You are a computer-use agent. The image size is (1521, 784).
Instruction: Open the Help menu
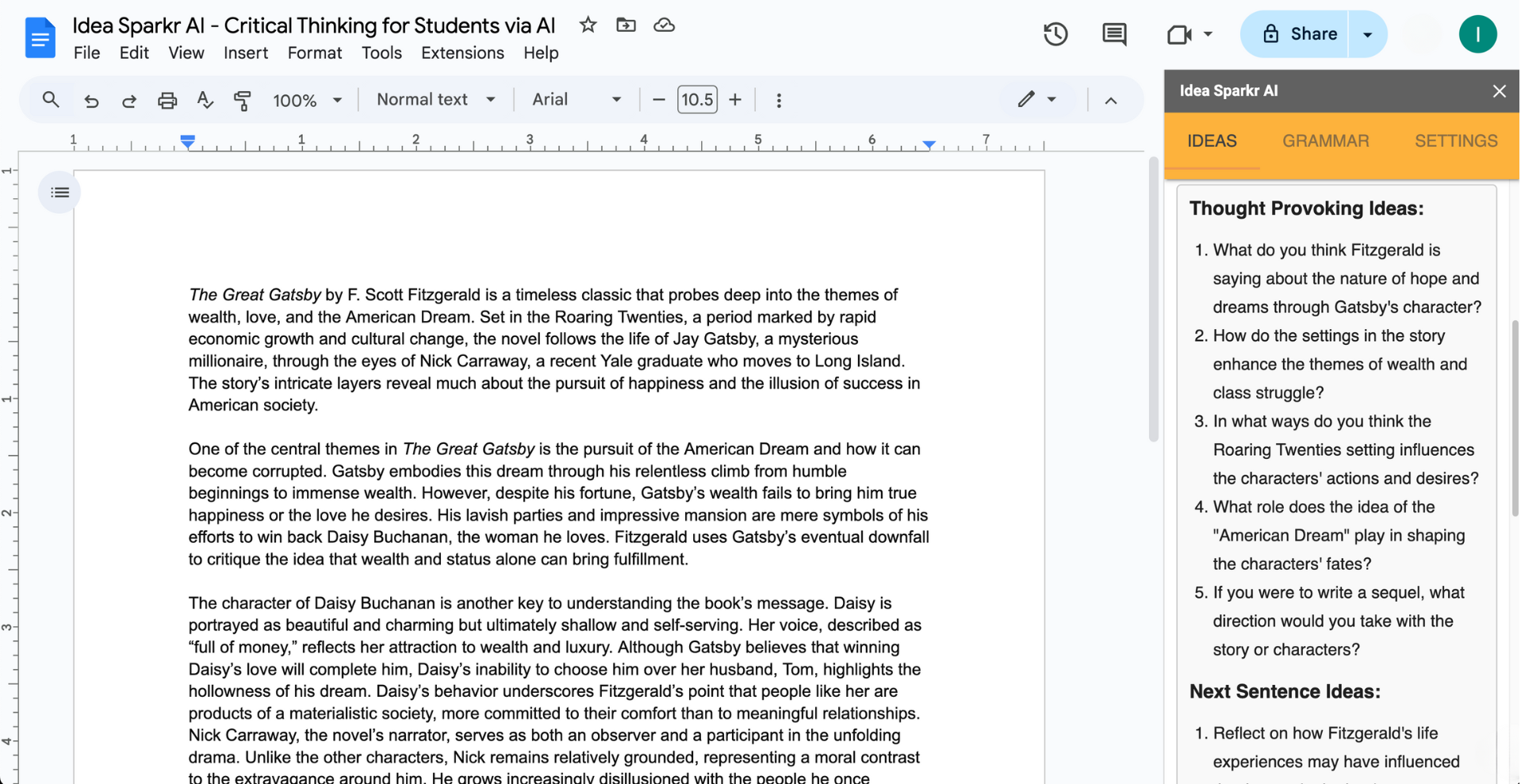(541, 53)
